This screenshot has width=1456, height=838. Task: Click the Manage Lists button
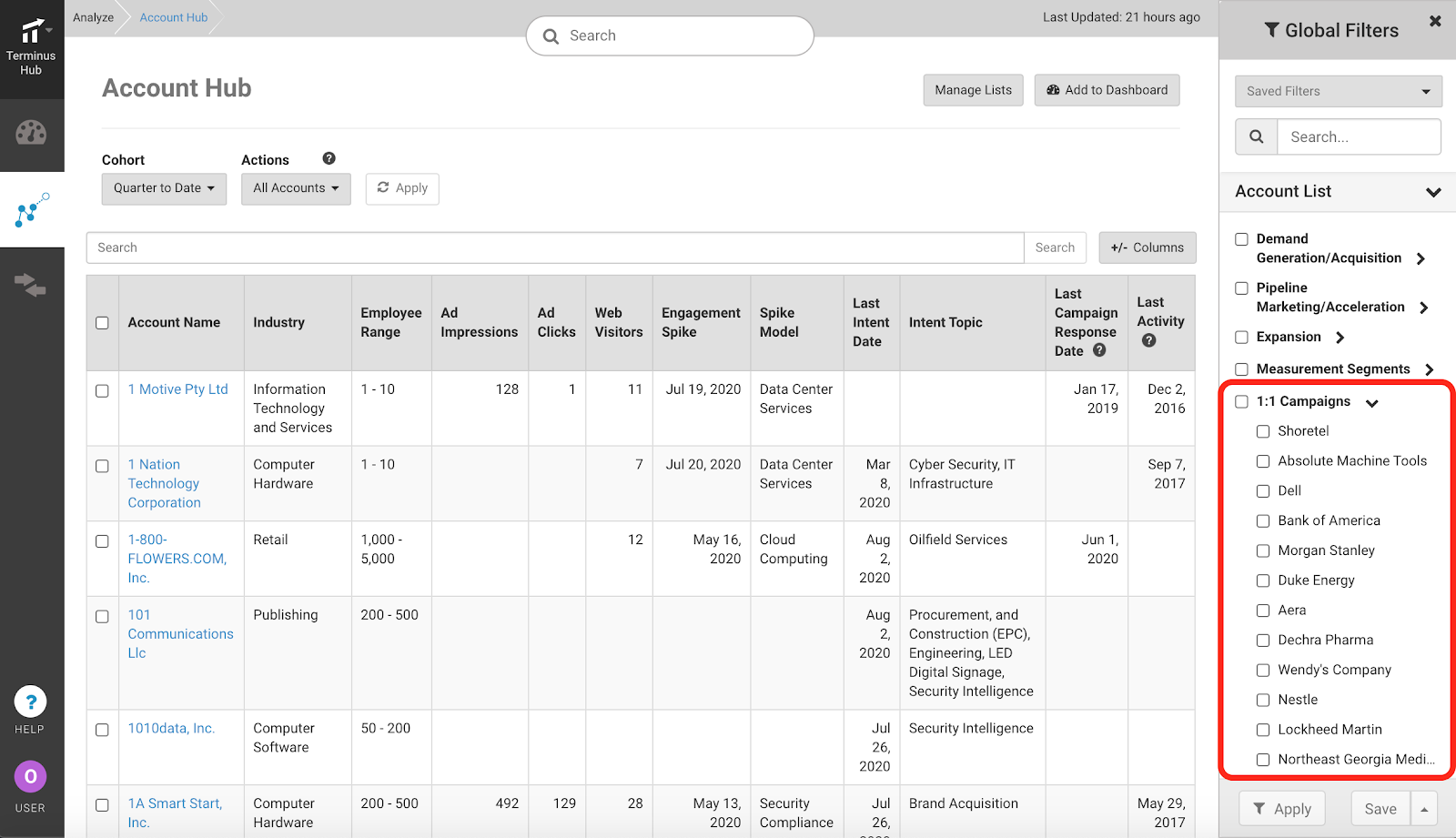973,90
